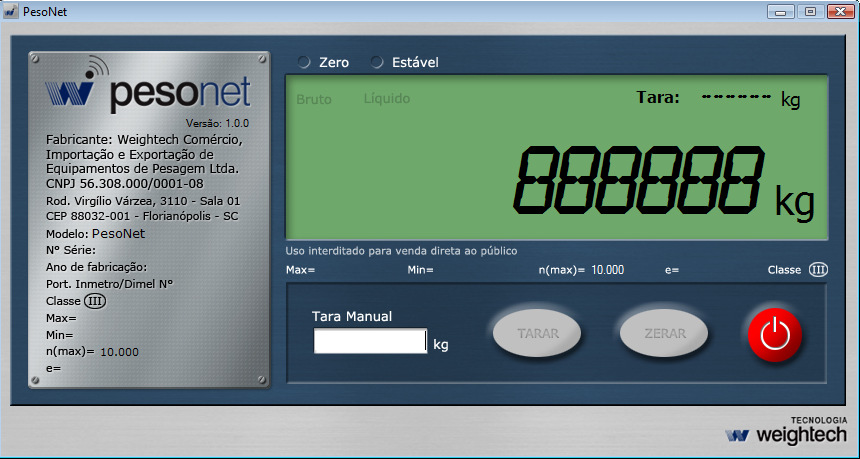The image size is (860, 459).
Task: Click the PesoNet title bar icon
Action: pos(10,11)
